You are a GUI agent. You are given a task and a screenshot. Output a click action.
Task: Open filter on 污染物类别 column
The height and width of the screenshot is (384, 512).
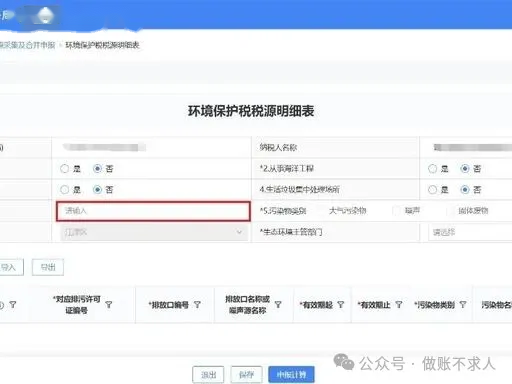(x=463, y=305)
